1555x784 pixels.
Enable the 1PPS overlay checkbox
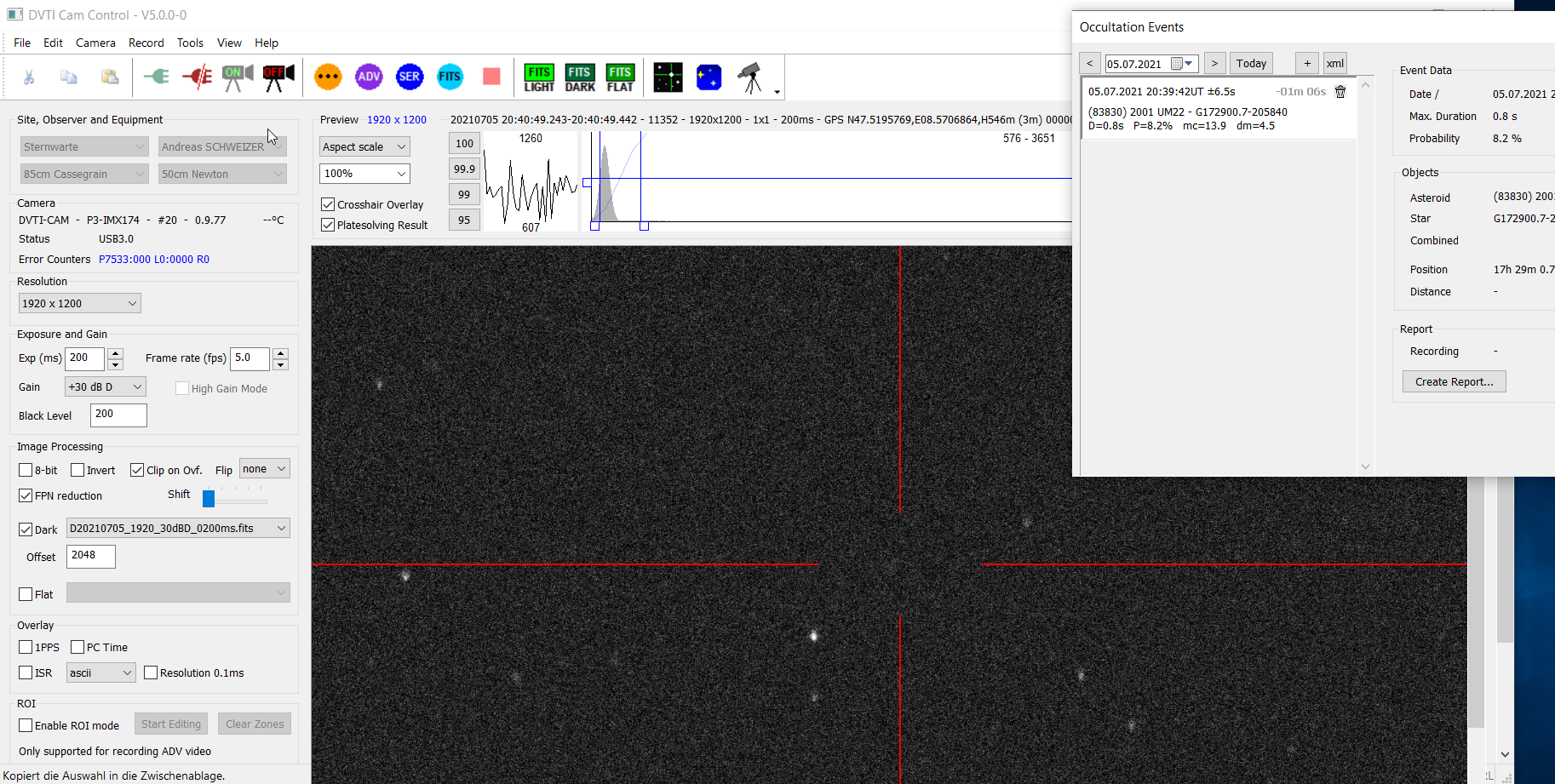point(26,647)
